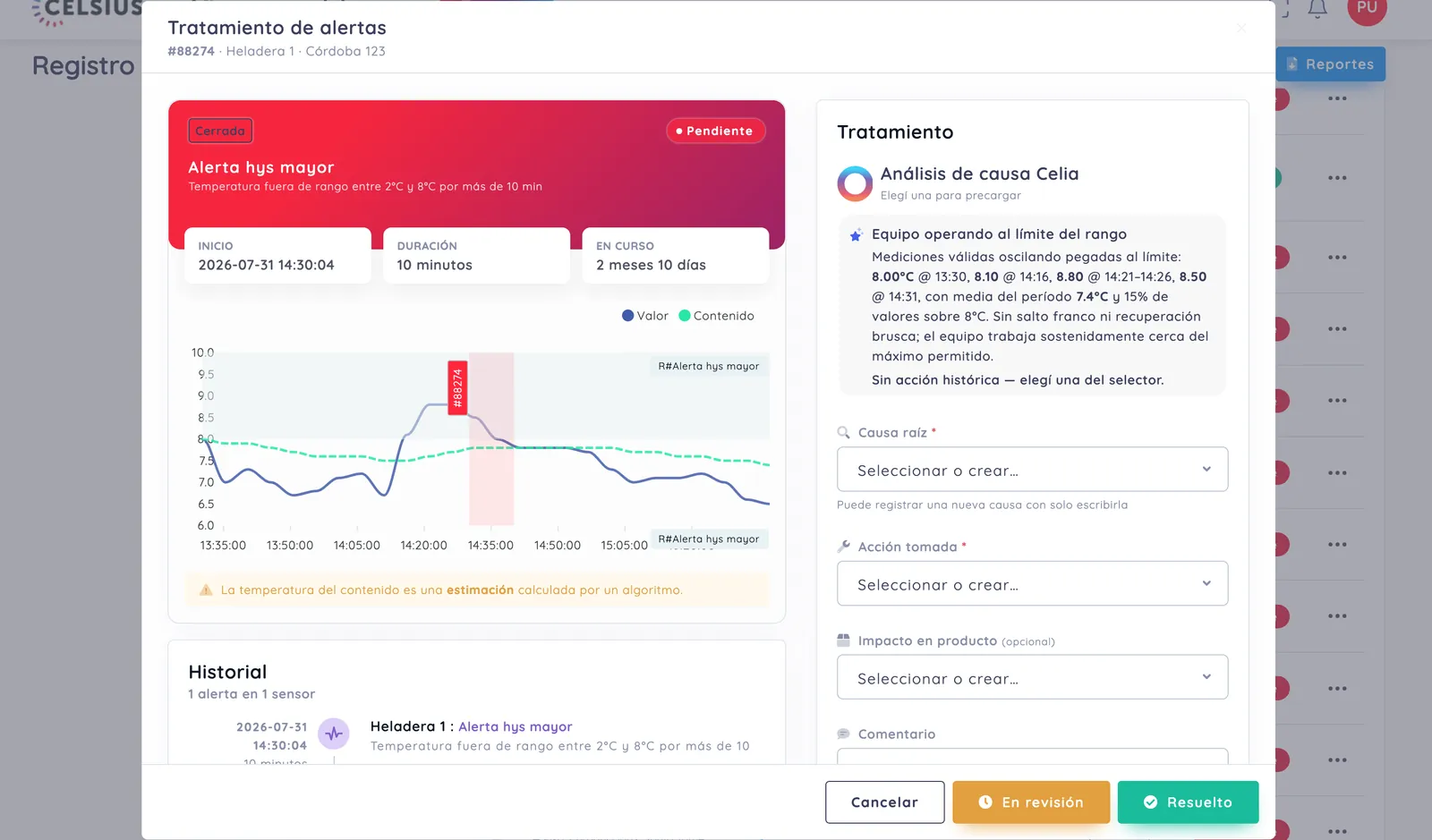Click the notifications bell icon

point(1317,9)
